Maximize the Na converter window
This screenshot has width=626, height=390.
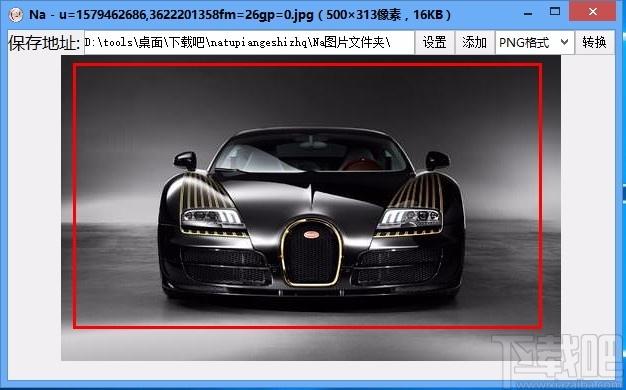(x=555, y=12)
